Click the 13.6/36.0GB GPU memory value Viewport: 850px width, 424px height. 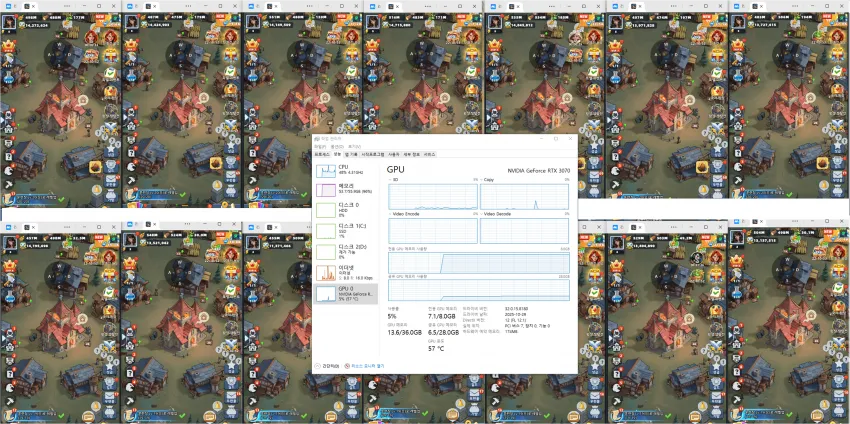404,332
